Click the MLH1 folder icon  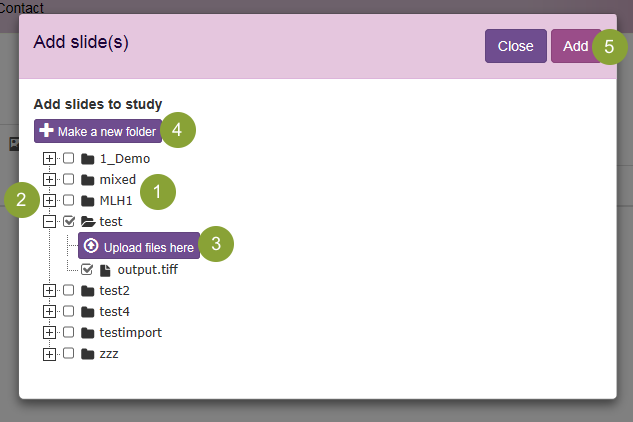point(87,201)
